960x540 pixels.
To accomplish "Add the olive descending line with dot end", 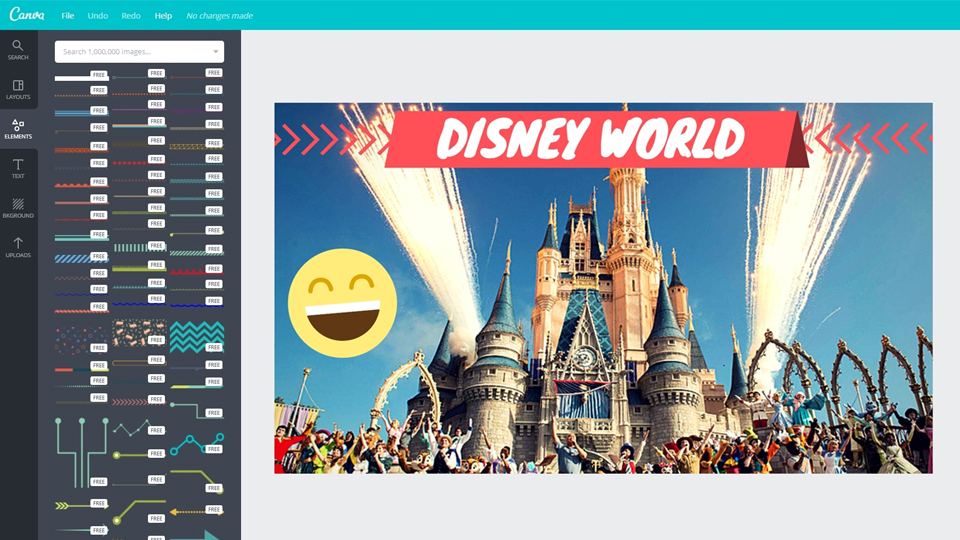I will (x=197, y=481).
